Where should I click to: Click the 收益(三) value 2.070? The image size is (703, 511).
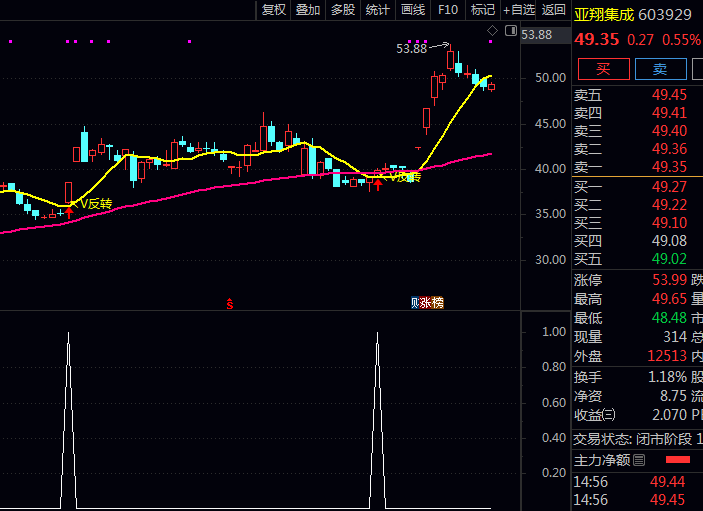tap(669, 415)
